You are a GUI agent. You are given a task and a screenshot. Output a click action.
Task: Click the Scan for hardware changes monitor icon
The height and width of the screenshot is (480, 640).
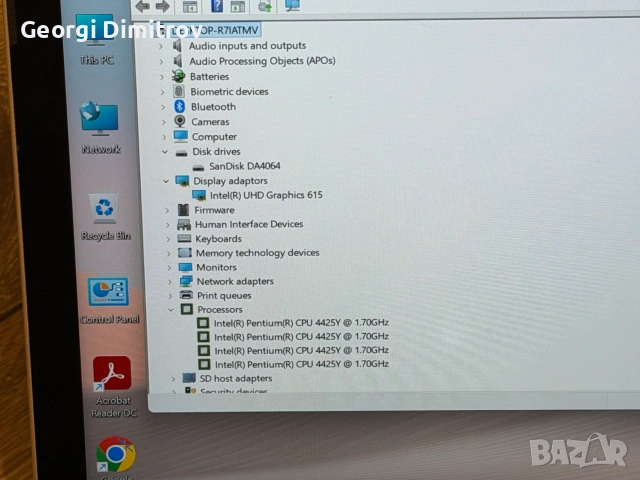[292, 5]
